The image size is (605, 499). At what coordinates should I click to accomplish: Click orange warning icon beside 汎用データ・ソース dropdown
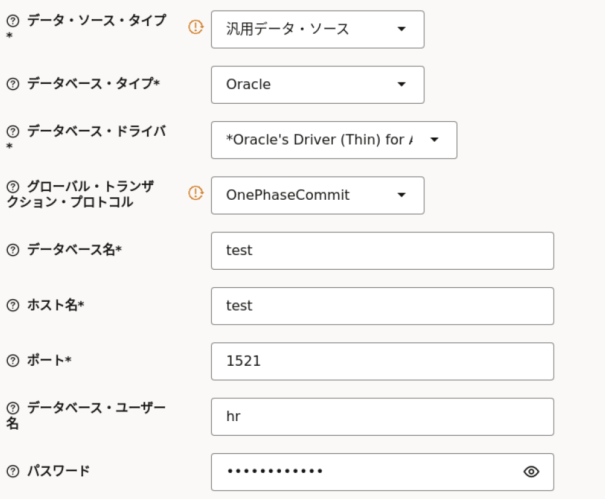click(196, 28)
